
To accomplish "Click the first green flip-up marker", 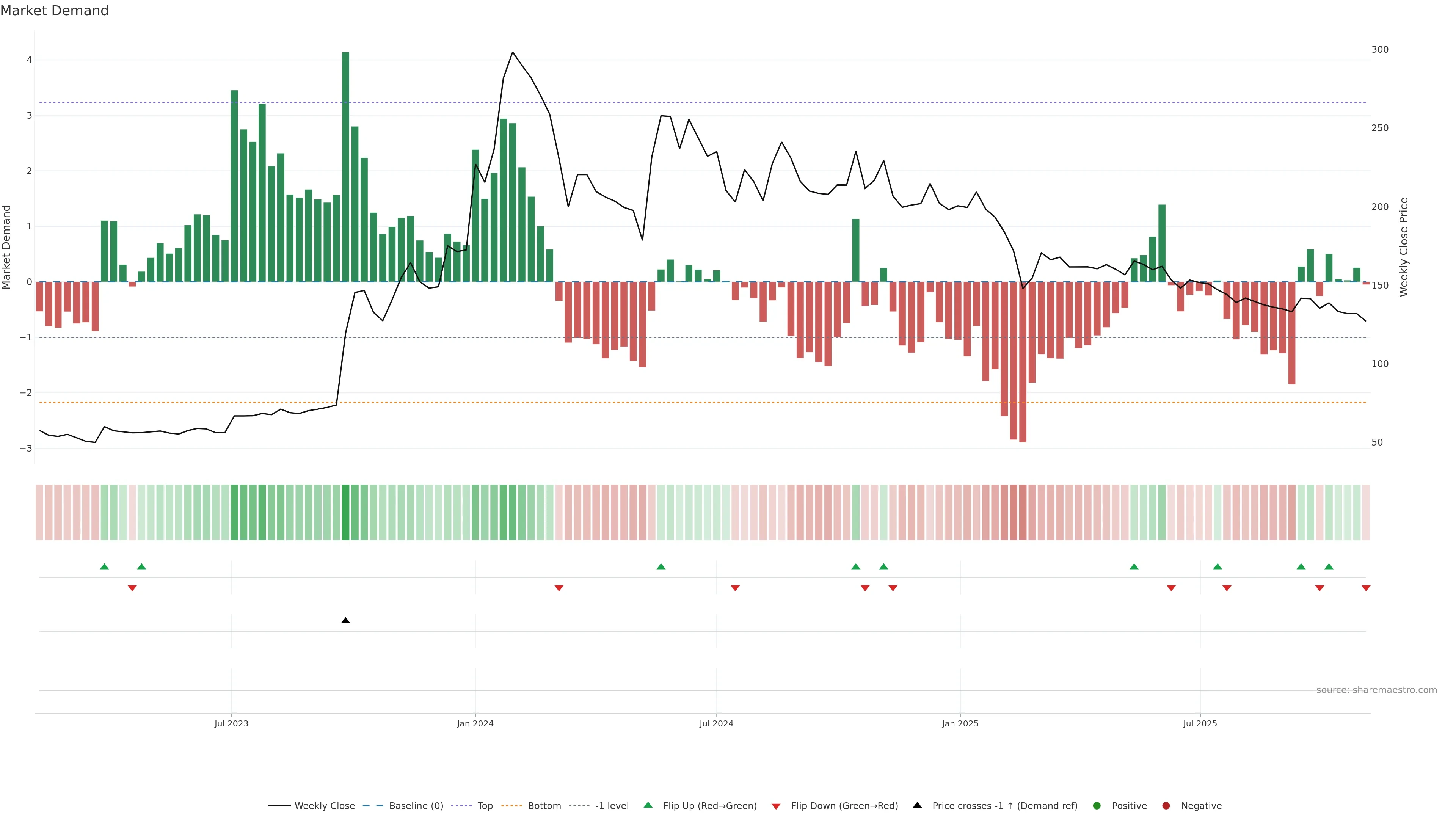I will pyautogui.click(x=105, y=567).
